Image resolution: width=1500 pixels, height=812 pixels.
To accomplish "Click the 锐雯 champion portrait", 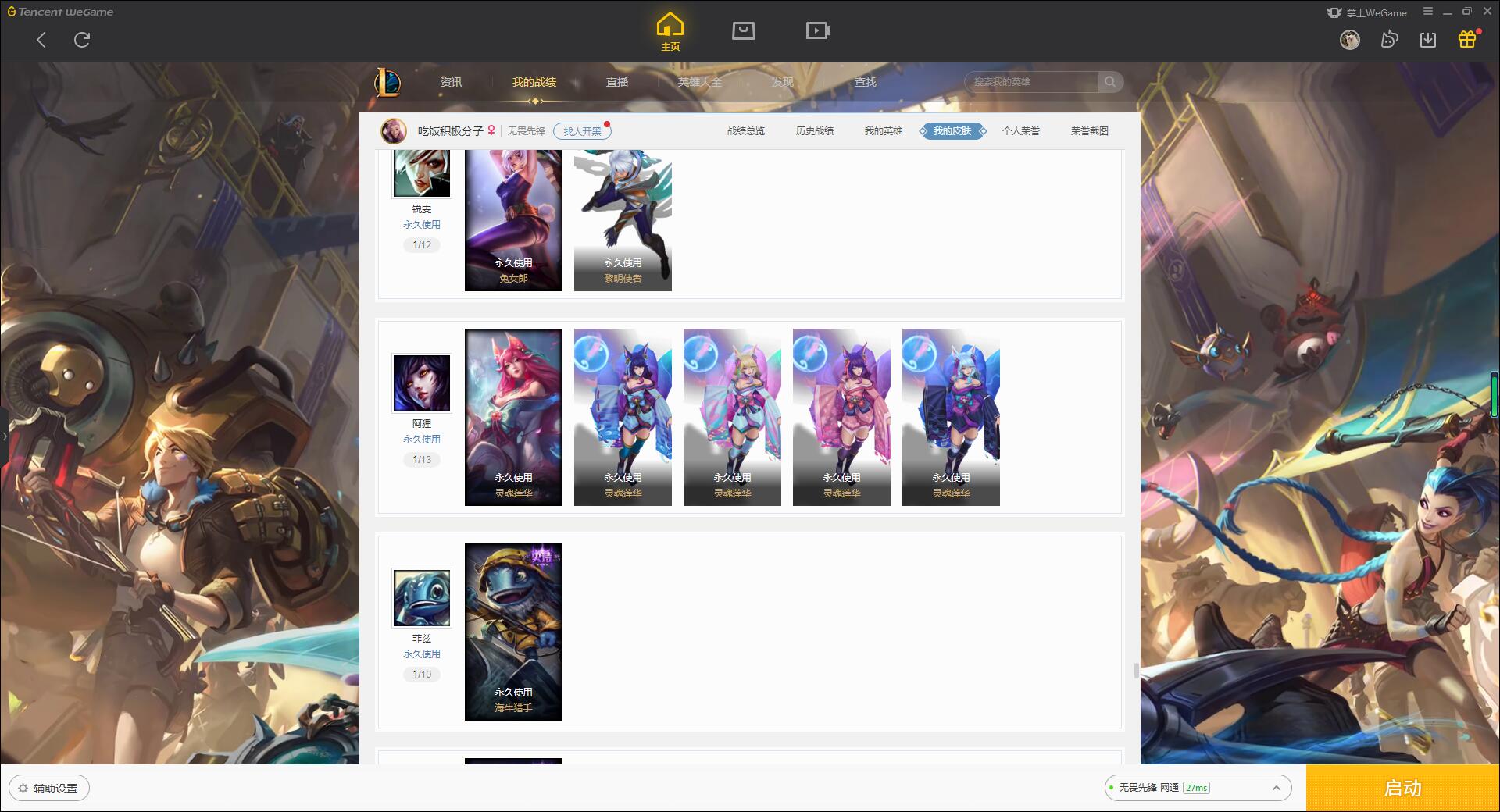I will [422, 173].
